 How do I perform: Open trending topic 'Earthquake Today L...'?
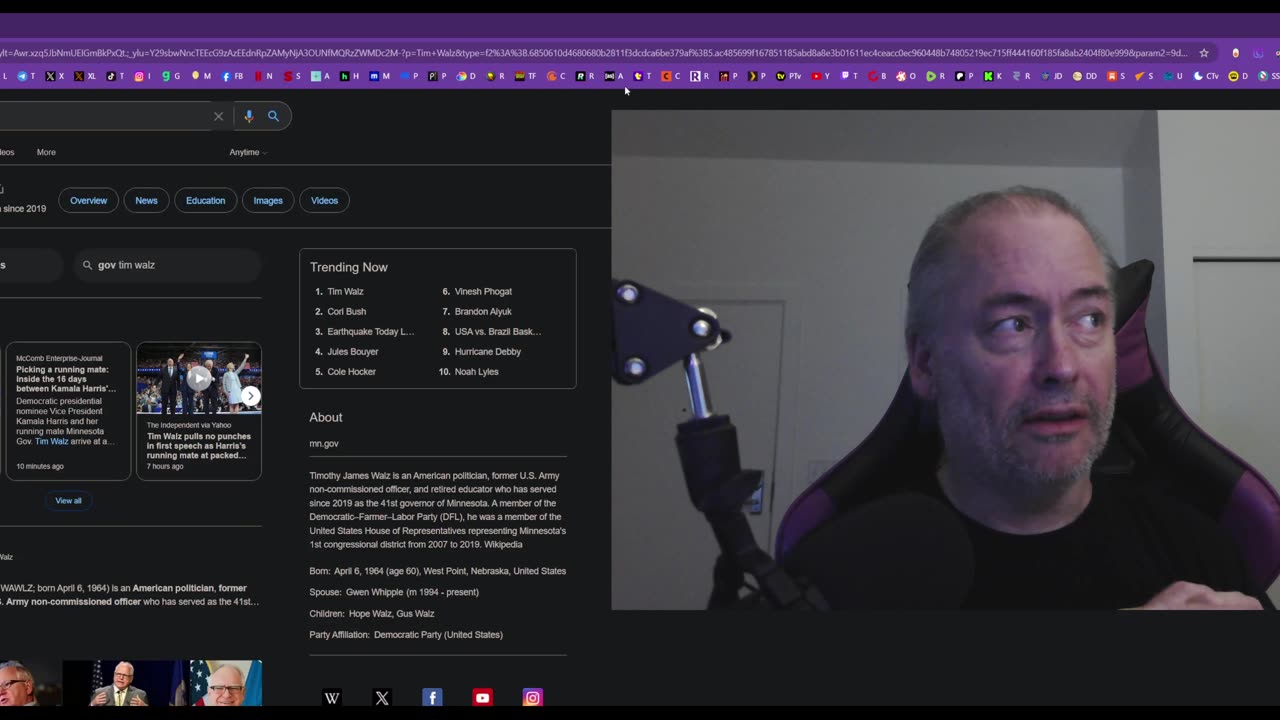[370, 331]
